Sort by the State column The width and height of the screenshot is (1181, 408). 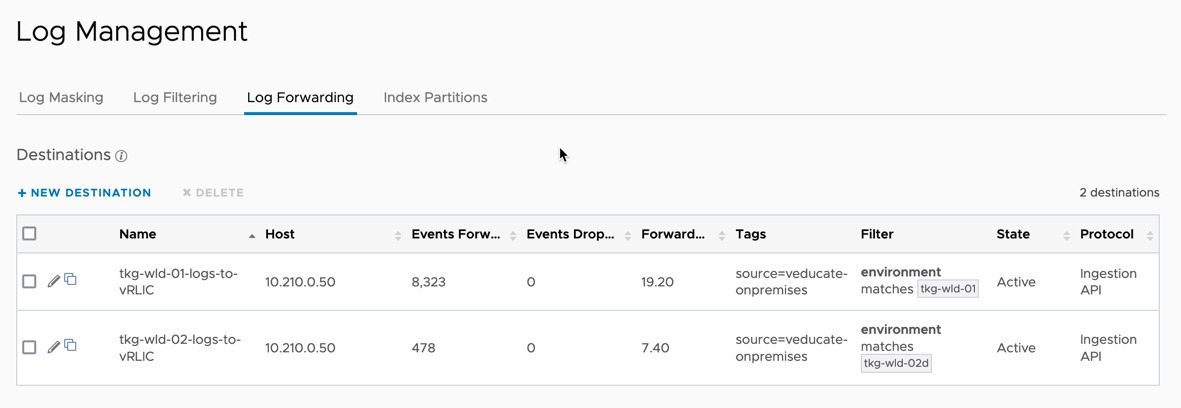coord(1067,236)
